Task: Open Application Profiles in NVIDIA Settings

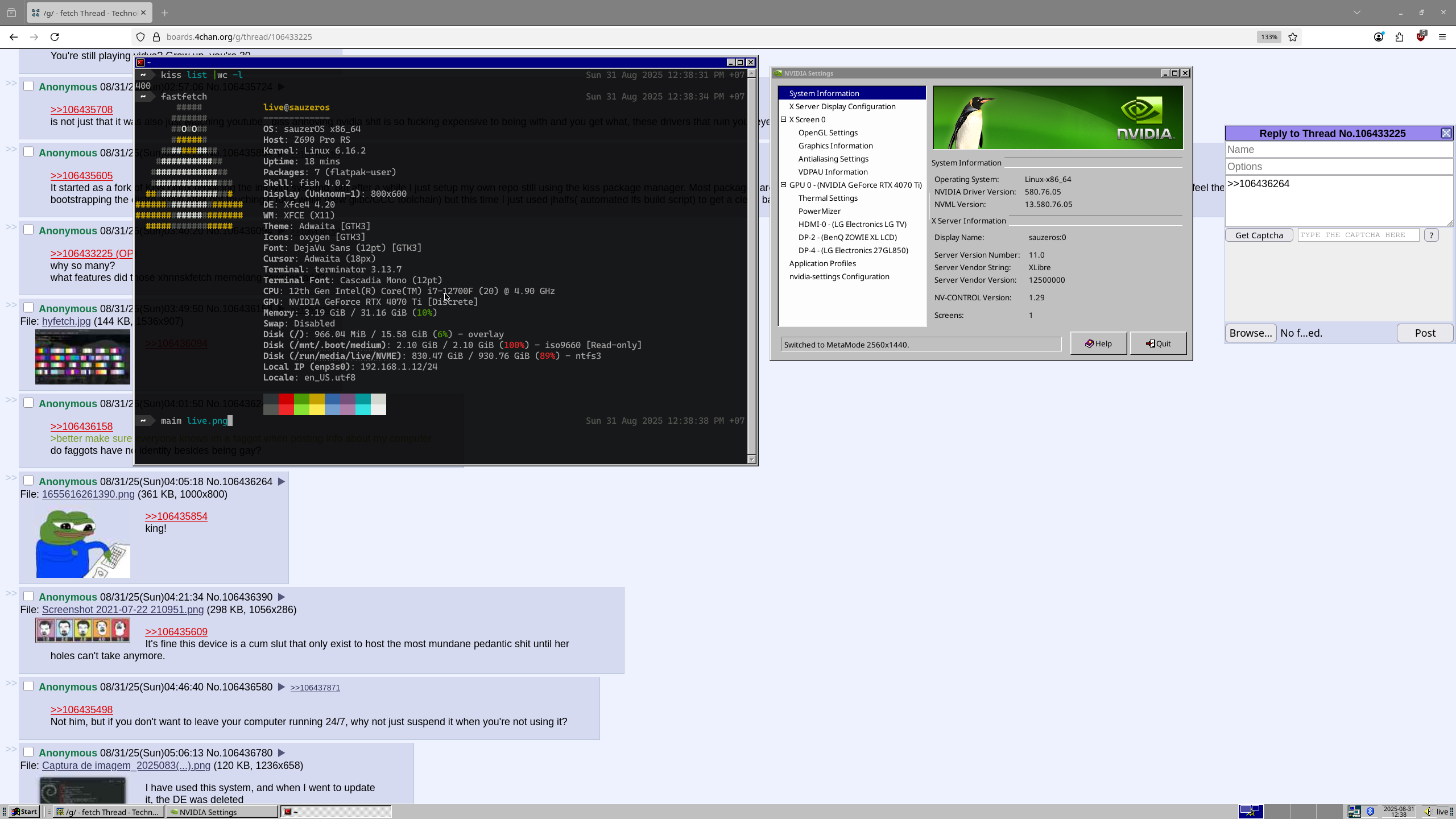Action: click(x=822, y=263)
